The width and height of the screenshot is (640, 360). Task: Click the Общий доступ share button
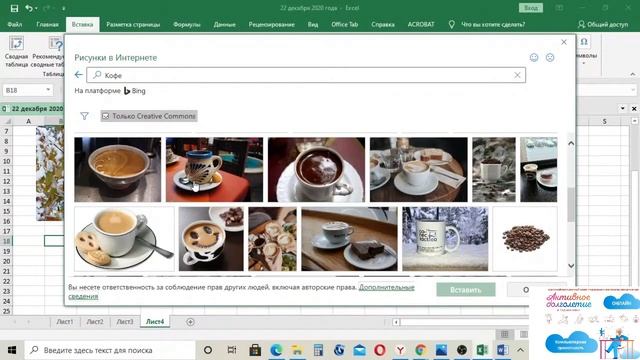[x=603, y=24]
